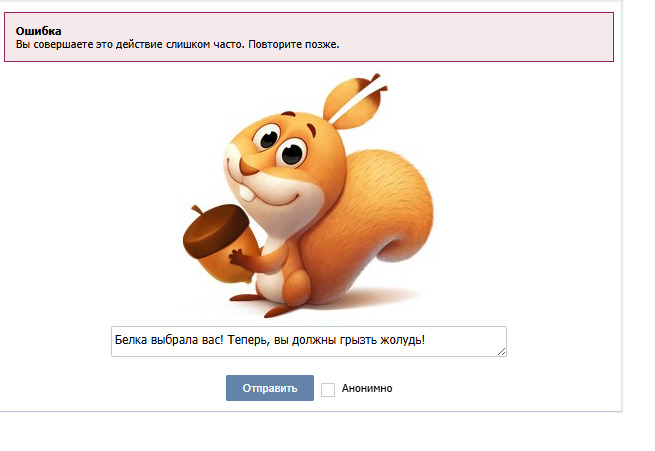The height and width of the screenshot is (451, 655).
Task: Click the error message about acting too often
Action: pos(178,44)
